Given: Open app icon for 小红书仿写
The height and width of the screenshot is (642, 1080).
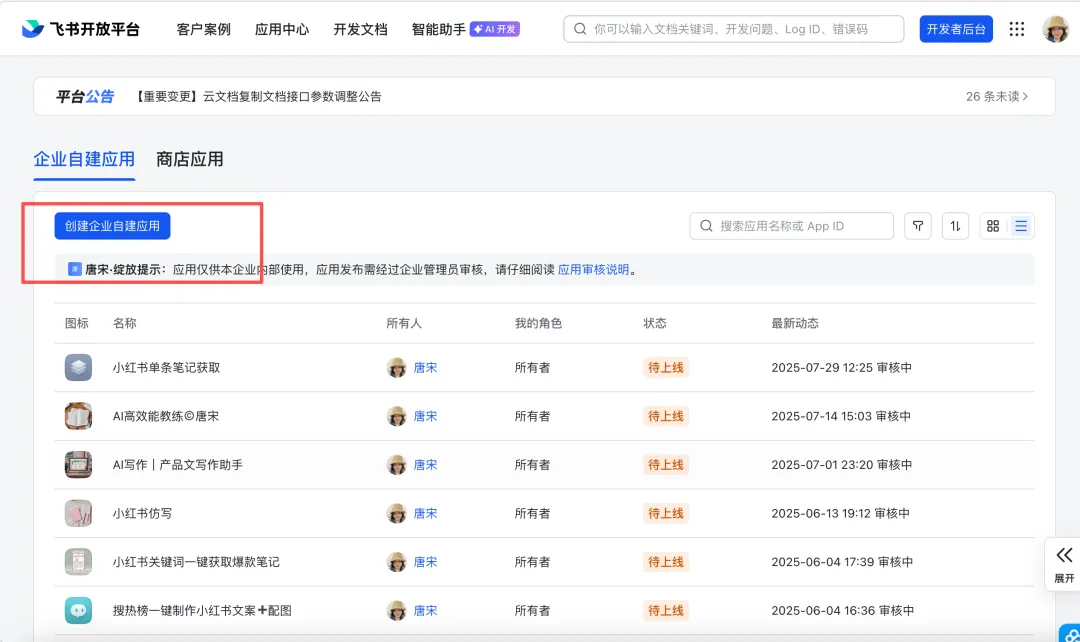Looking at the screenshot, I should (x=79, y=513).
